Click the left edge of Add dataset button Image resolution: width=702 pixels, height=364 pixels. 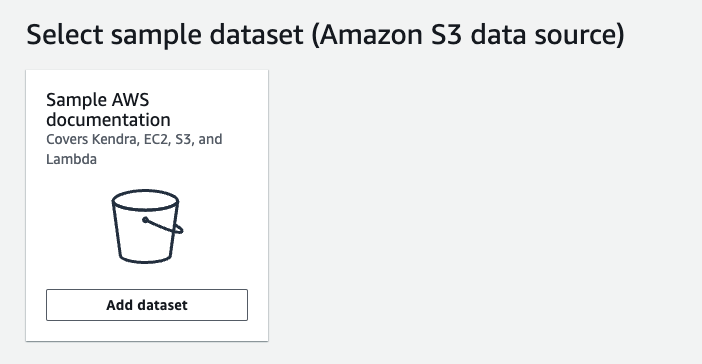[x=48, y=305]
